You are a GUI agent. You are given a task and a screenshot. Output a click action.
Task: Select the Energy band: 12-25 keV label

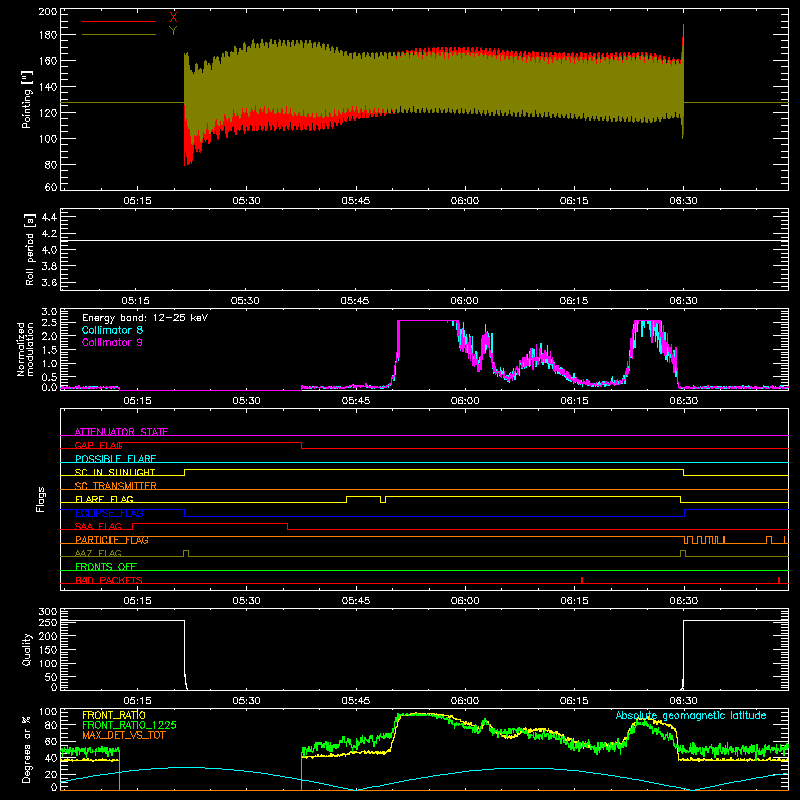click(145, 318)
